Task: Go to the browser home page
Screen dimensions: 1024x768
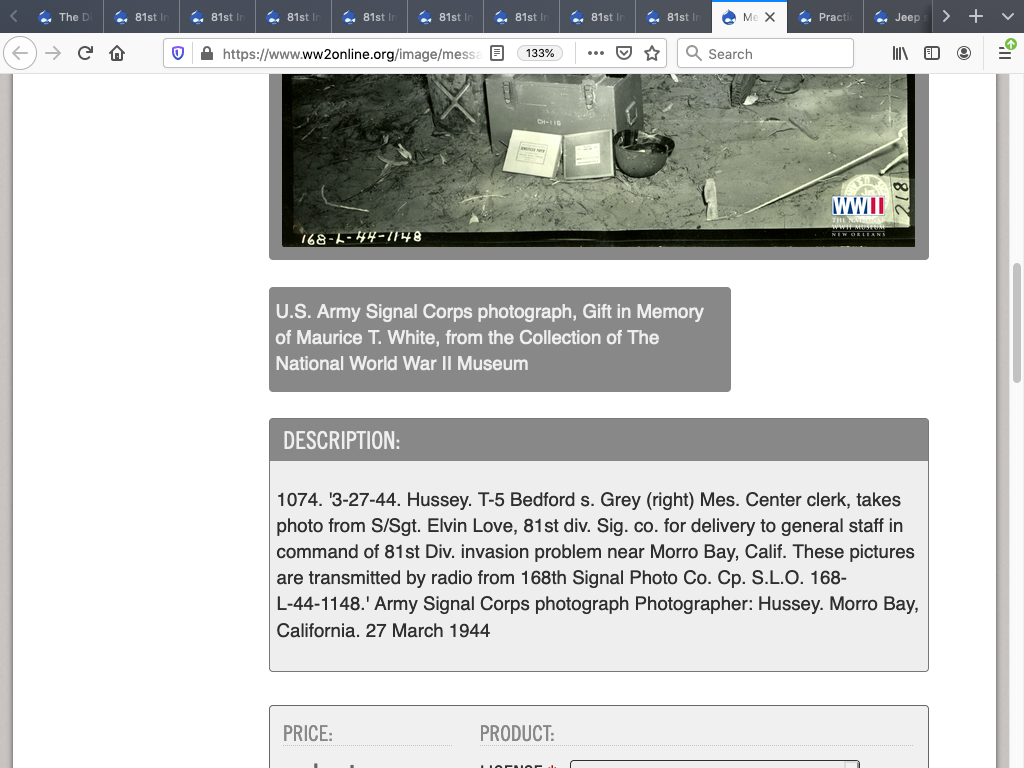Action: point(117,54)
